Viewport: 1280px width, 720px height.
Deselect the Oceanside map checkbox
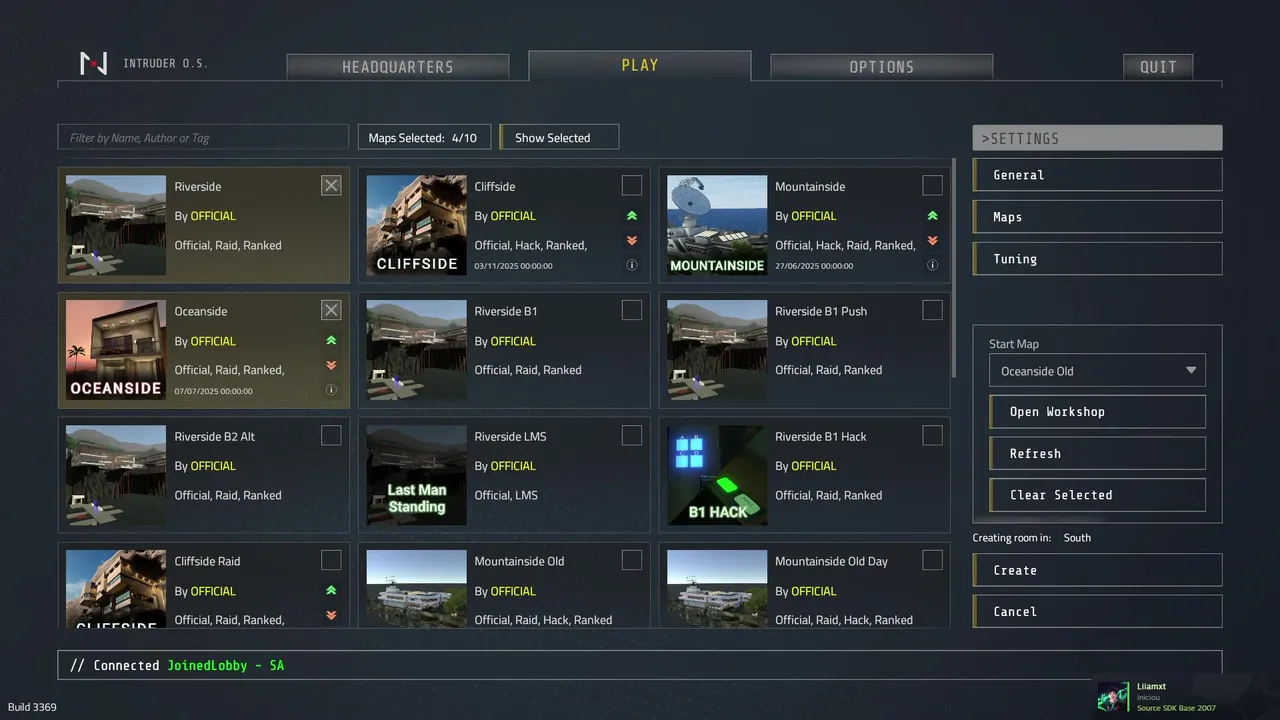(x=331, y=310)
